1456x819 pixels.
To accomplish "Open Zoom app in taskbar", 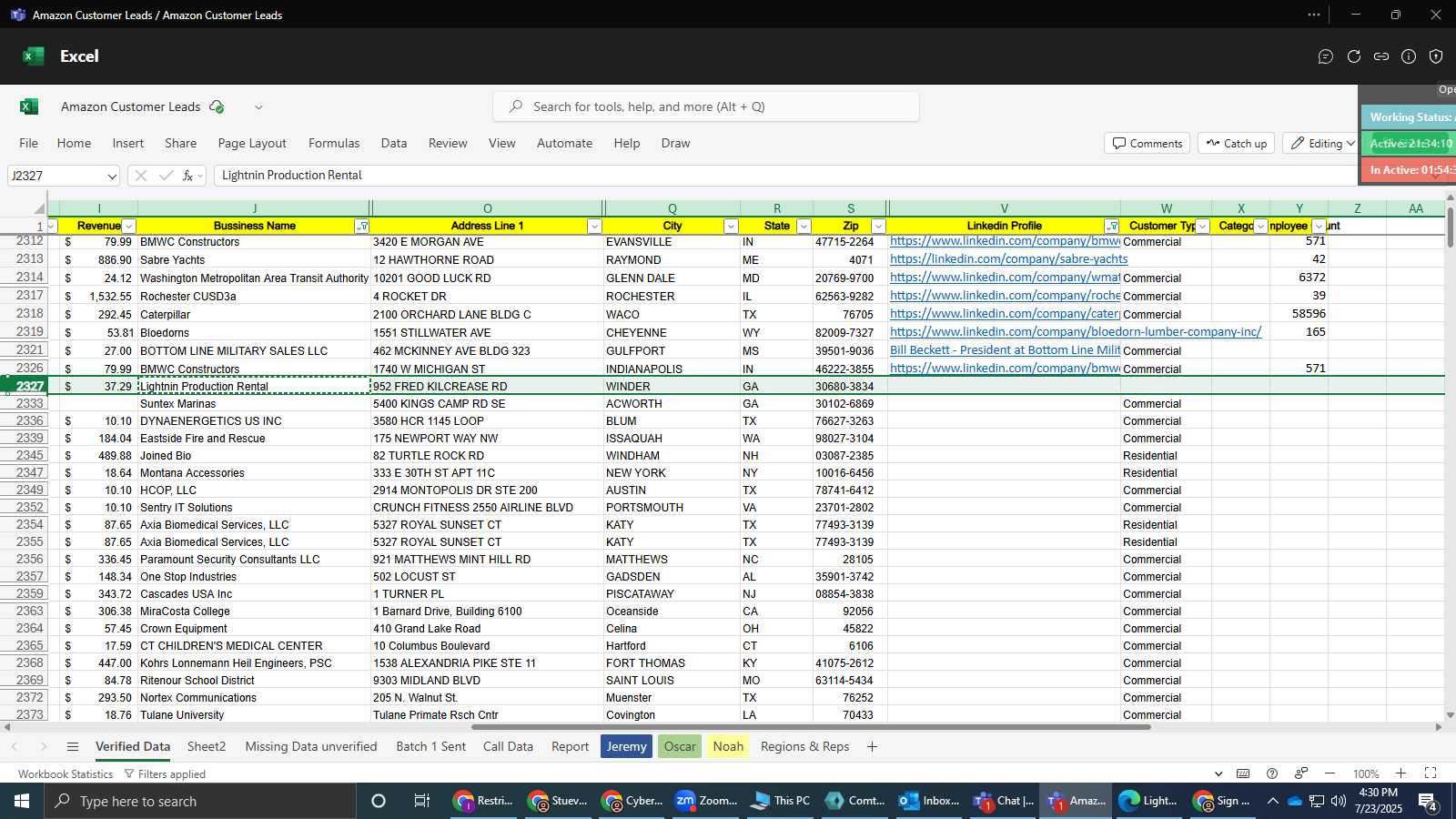I will pyautogui.click(x=706, y=801).
